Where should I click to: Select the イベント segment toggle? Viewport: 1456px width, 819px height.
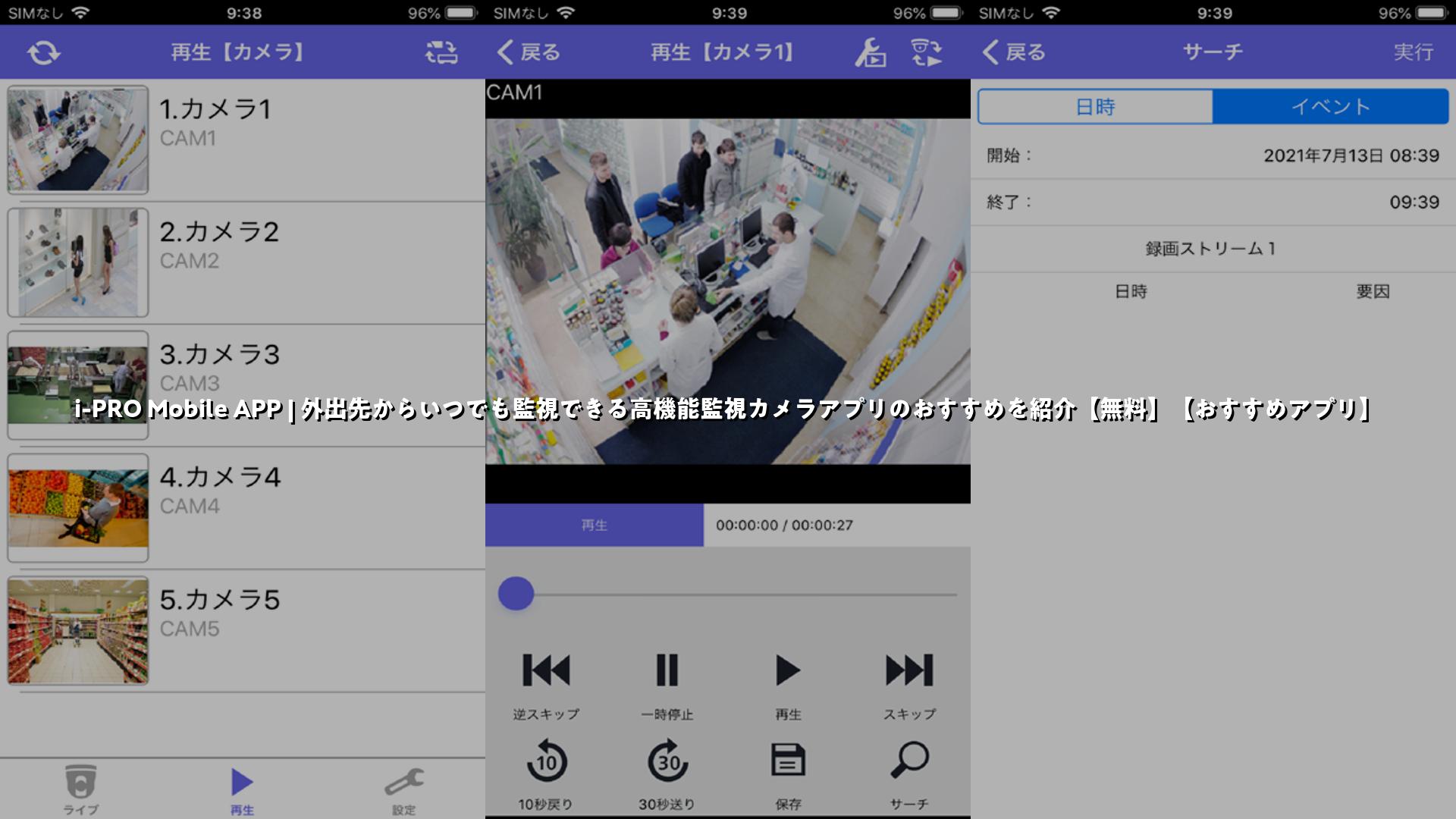click(1330, 107)
